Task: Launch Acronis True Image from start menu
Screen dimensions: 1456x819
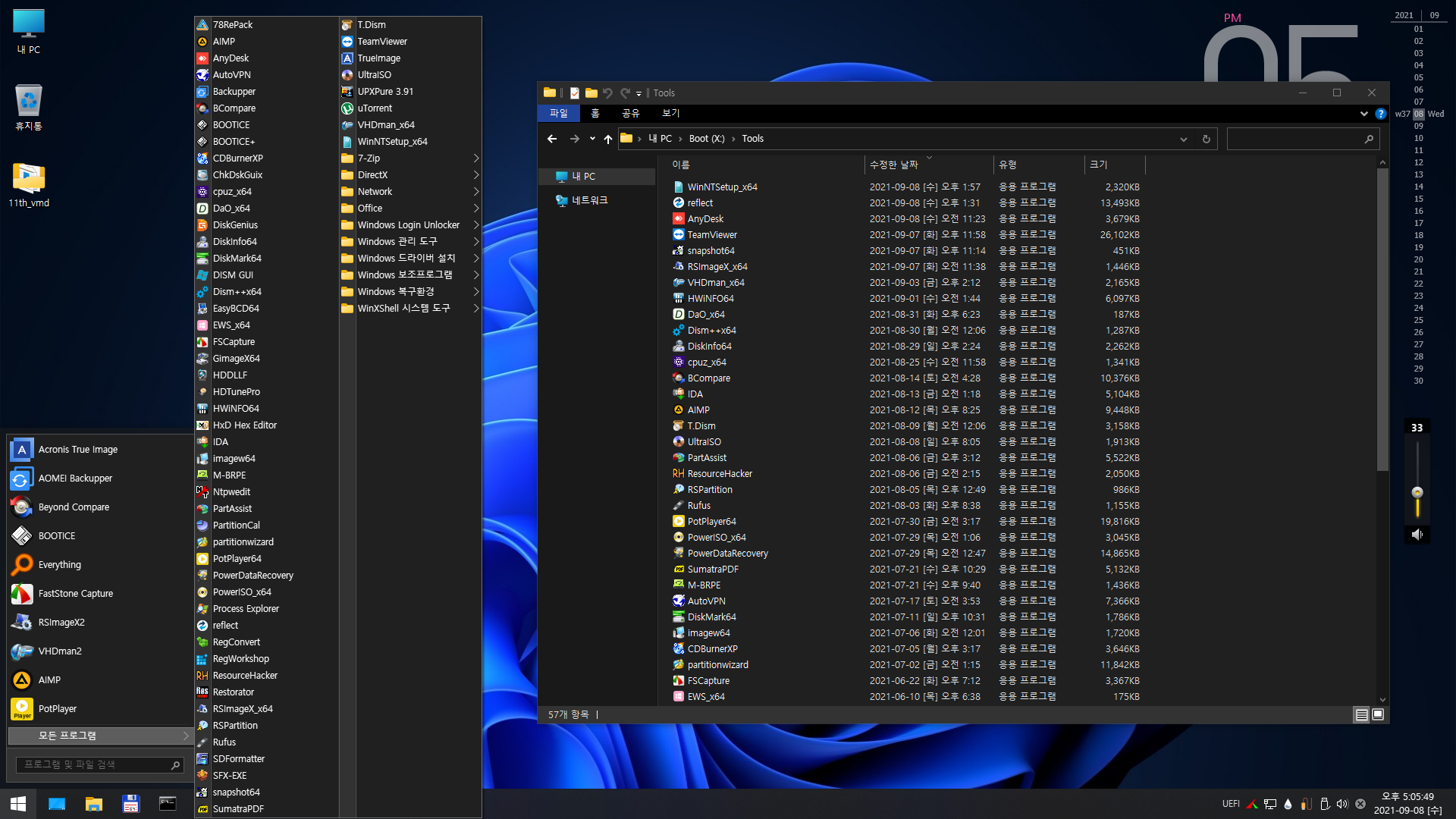Action: pos(99,450)
